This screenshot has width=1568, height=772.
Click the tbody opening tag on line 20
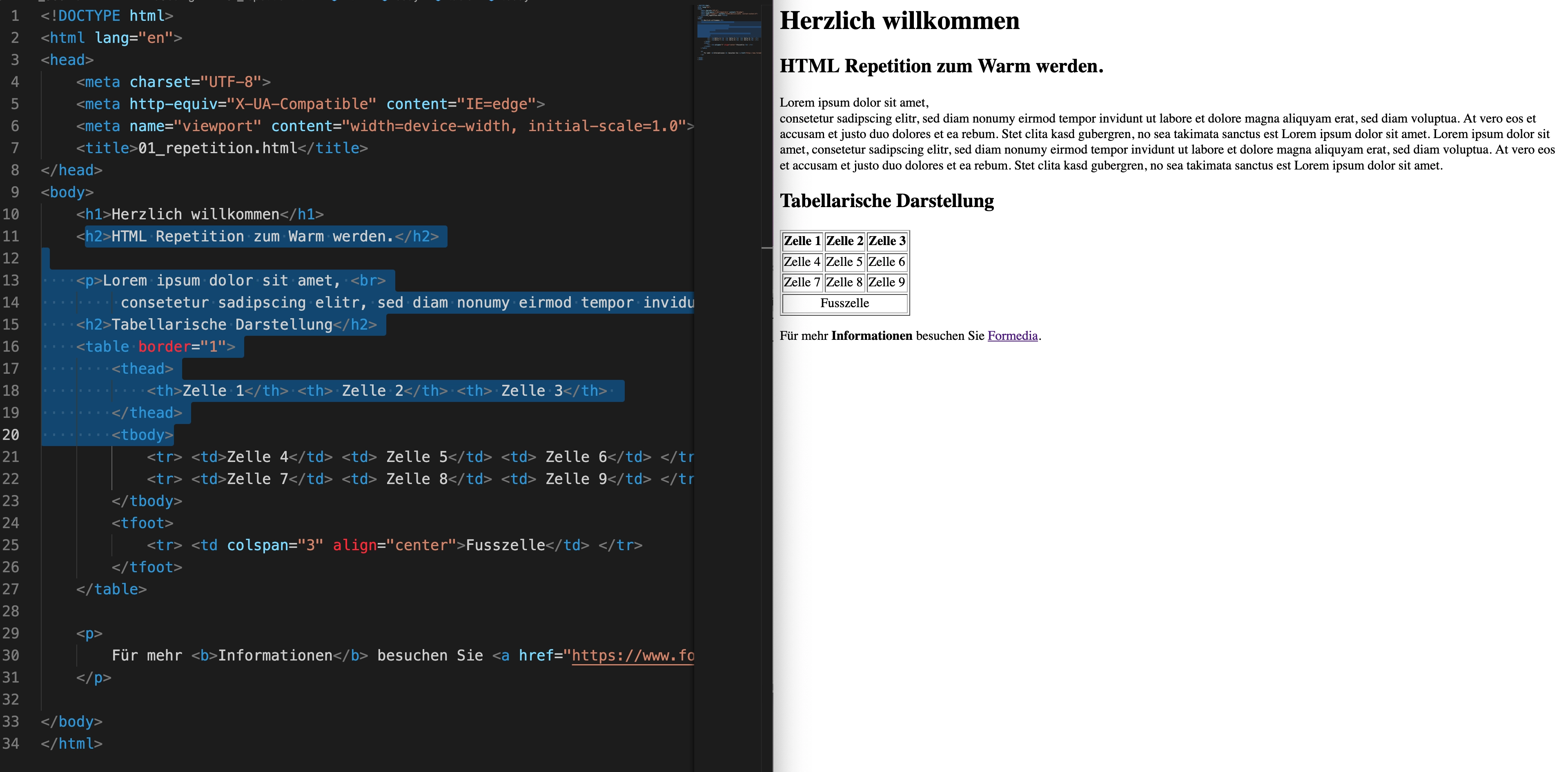143,435
